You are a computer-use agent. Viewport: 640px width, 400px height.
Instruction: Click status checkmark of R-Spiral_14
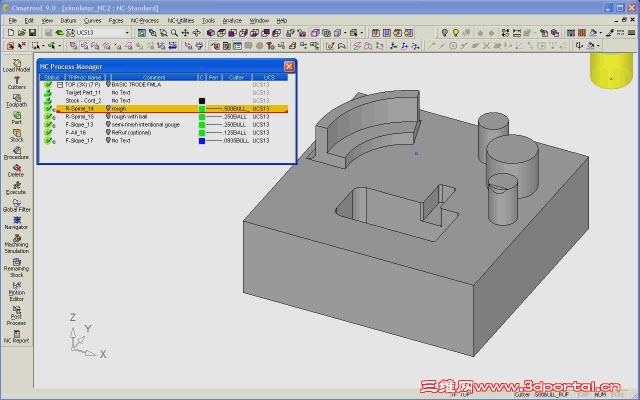pos(48,109)
